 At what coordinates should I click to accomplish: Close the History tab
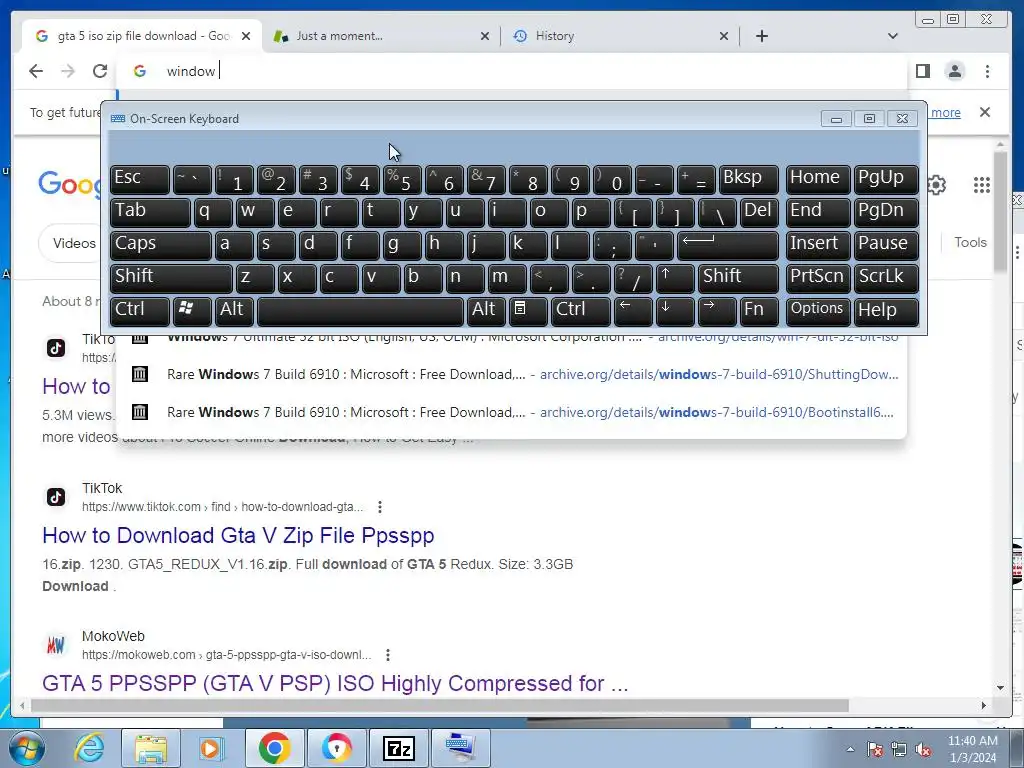point(724,36)
